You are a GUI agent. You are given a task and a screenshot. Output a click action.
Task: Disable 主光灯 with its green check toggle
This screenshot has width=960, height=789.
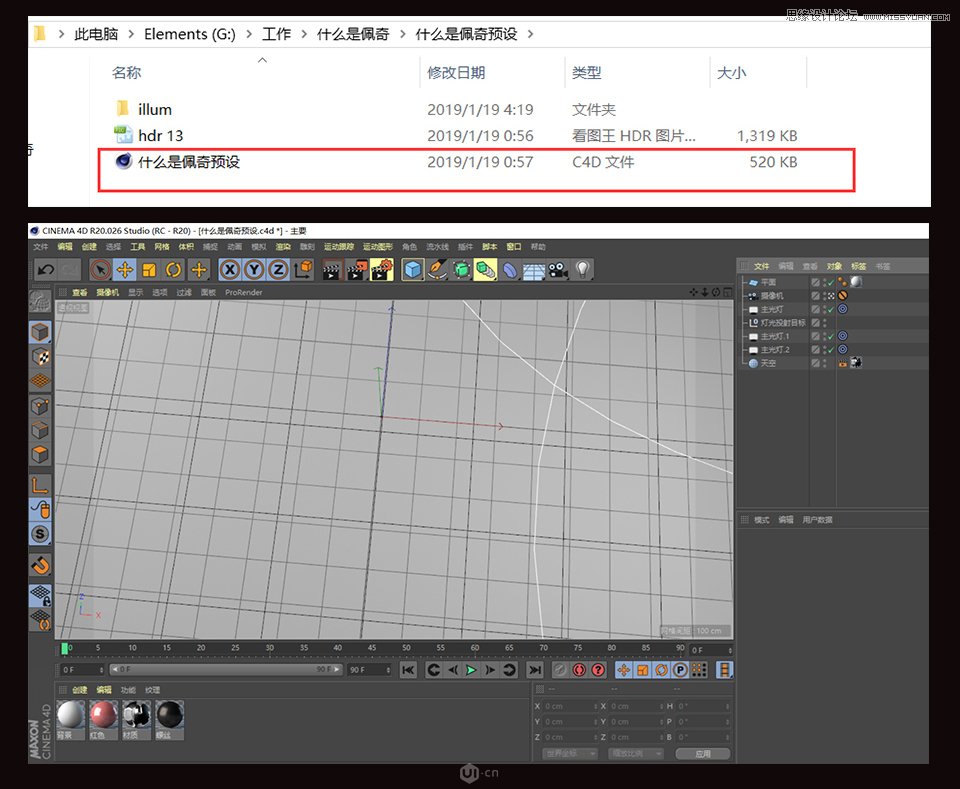(x=830, y=309)
